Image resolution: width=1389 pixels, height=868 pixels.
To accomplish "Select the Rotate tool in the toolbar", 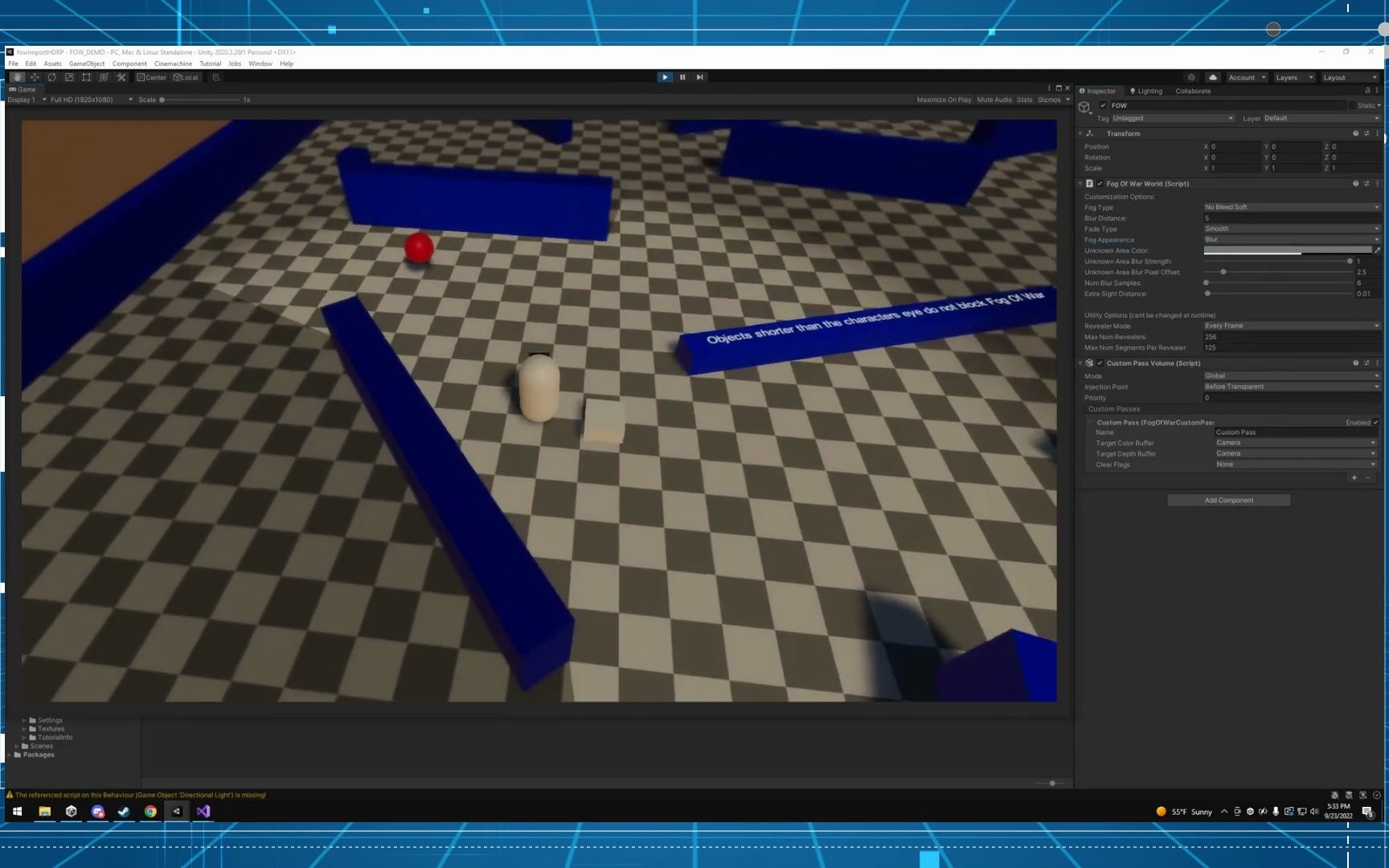I will (51, 76).
